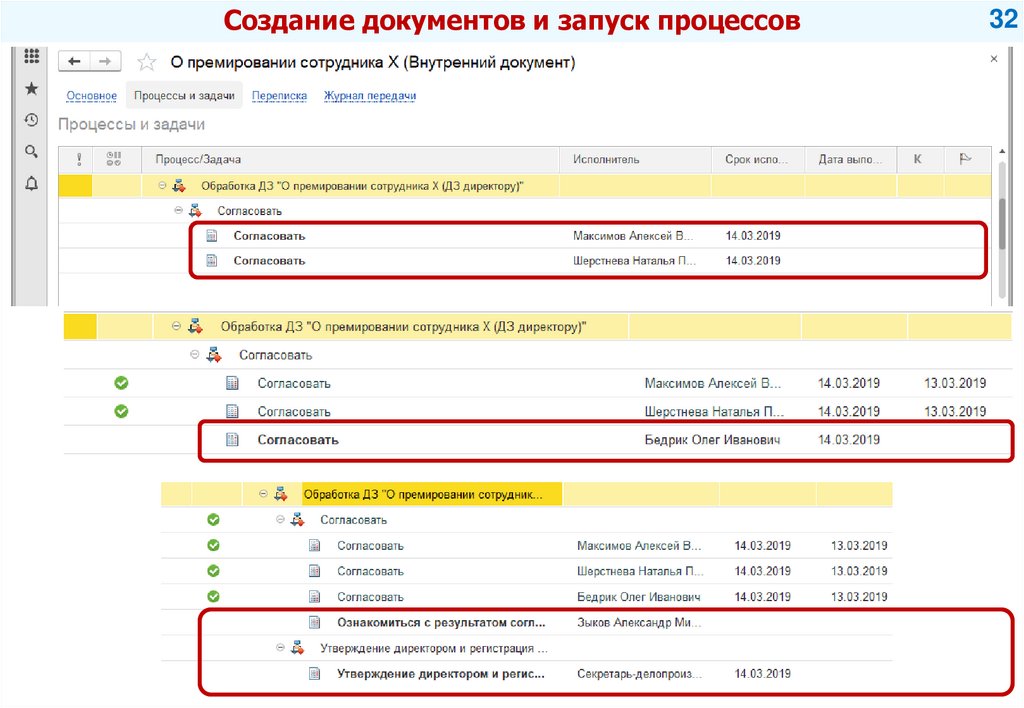Open the Основное link
This screenshot has height=708, width=1024.
point(91,95)
